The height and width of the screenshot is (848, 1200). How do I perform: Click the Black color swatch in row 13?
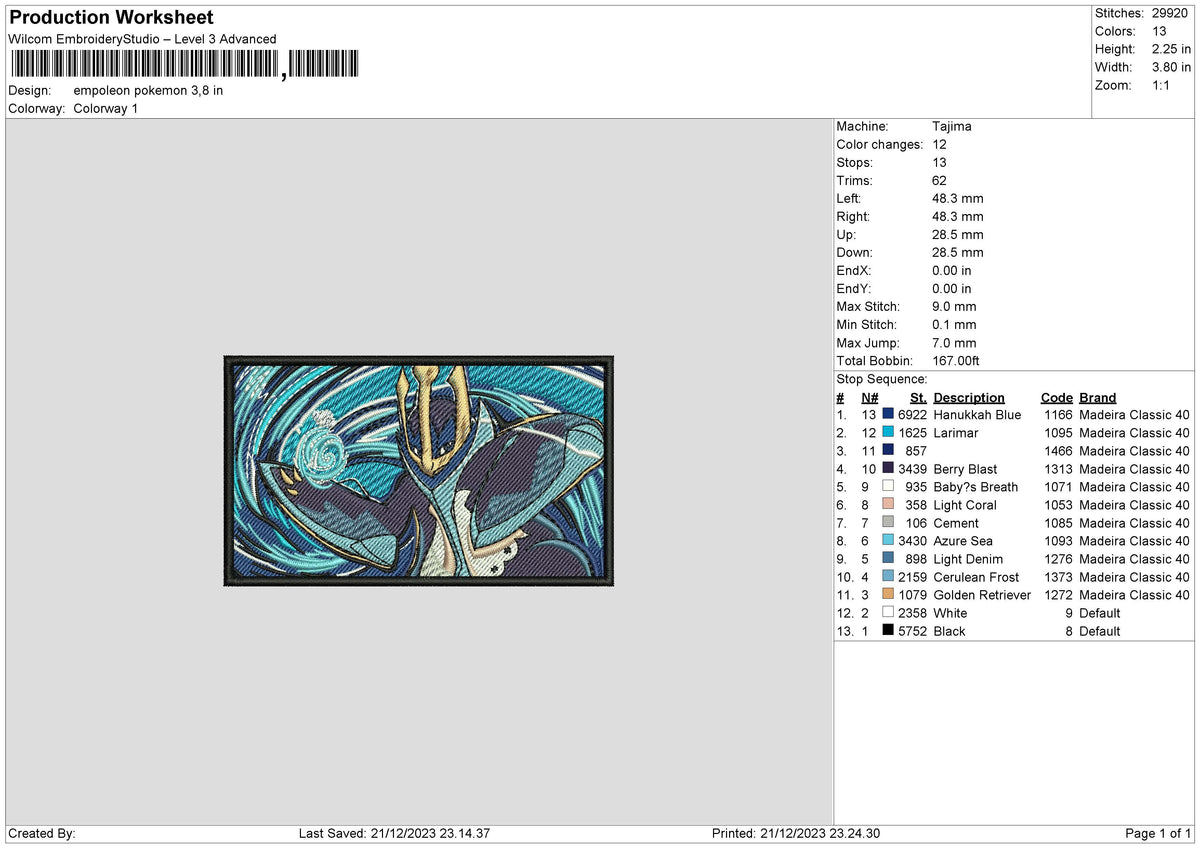coord(888,630)
